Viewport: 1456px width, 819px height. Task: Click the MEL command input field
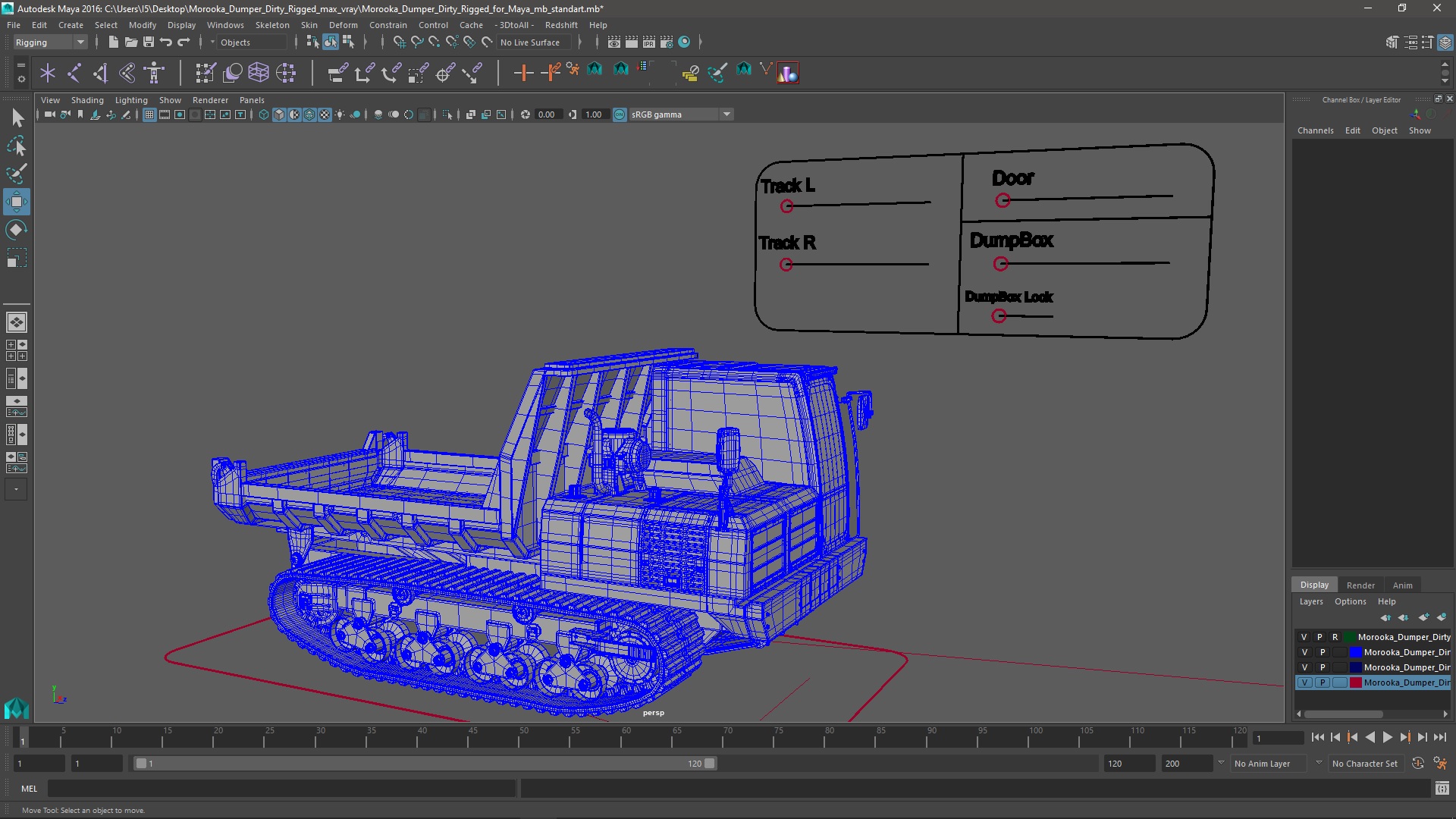(x=281, y=789)
